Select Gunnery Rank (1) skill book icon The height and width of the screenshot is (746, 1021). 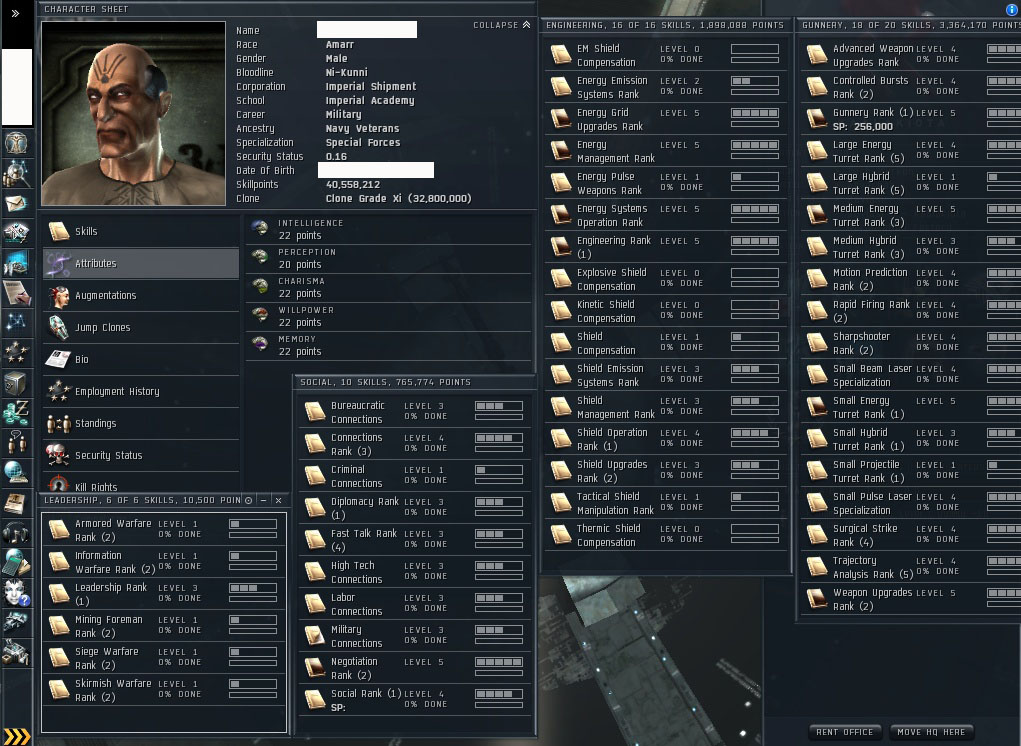coord(817,118)
